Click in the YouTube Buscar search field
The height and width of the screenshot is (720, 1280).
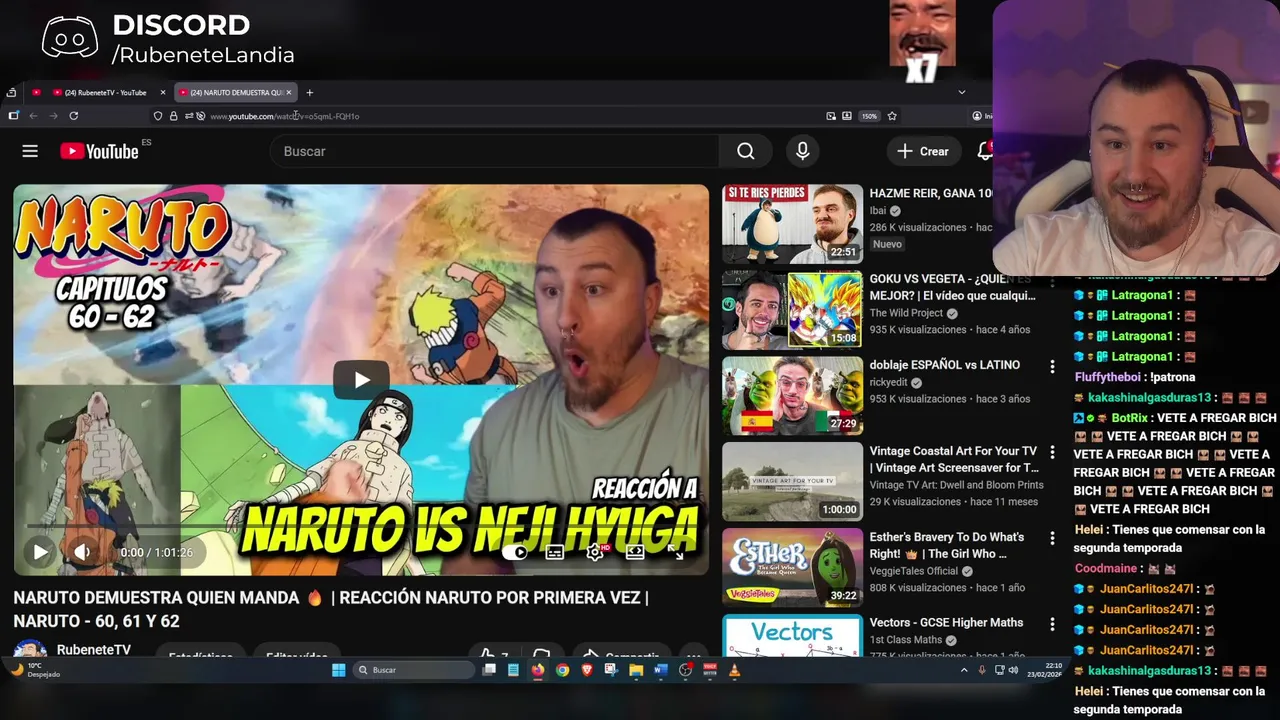tap(494, 151)
